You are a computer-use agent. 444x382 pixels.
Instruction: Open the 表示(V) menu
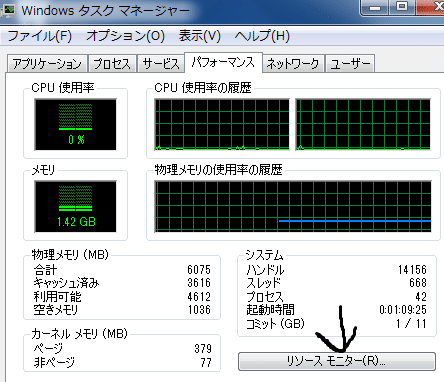pos(199,36)
